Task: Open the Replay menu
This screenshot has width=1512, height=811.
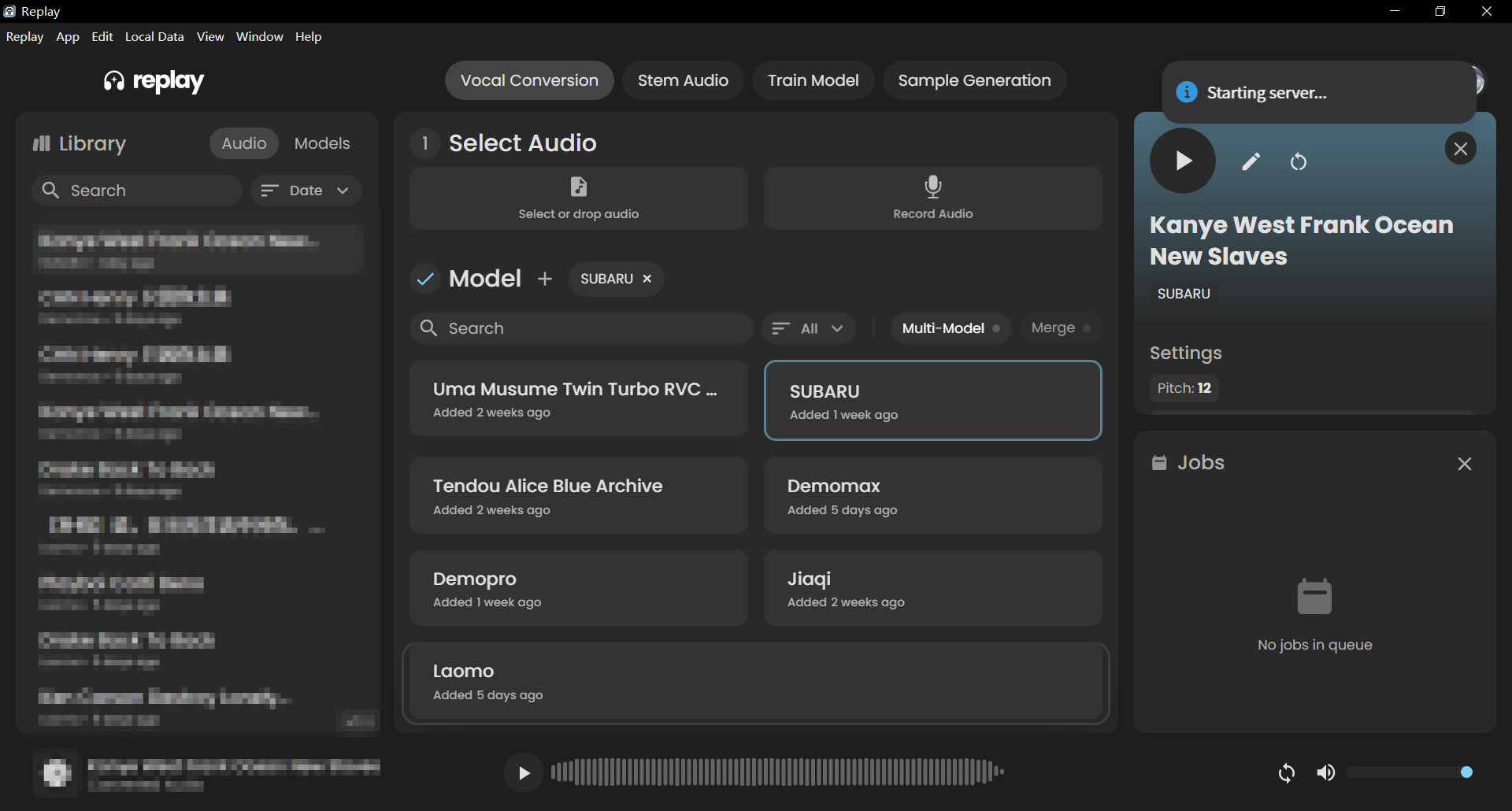Action: pyautogui.click(x=24, y=37)
